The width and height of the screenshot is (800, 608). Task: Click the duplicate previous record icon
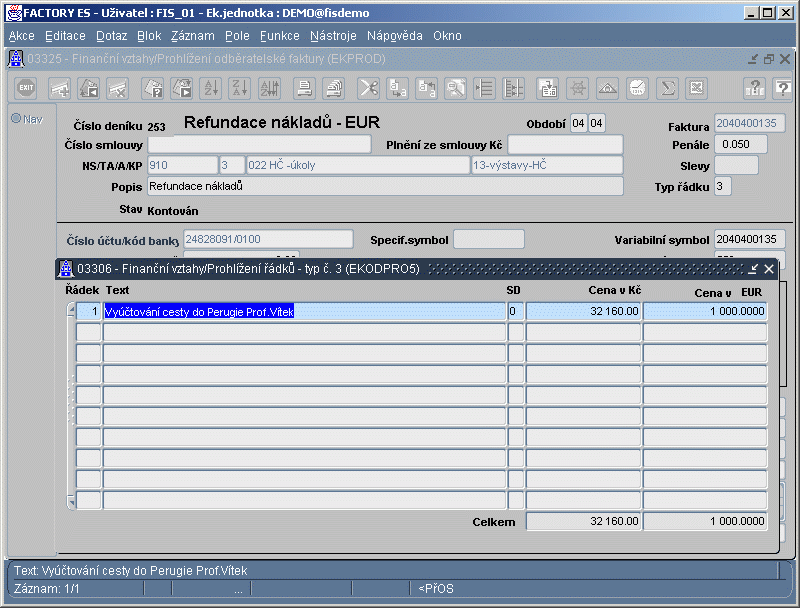coord(88,89)
